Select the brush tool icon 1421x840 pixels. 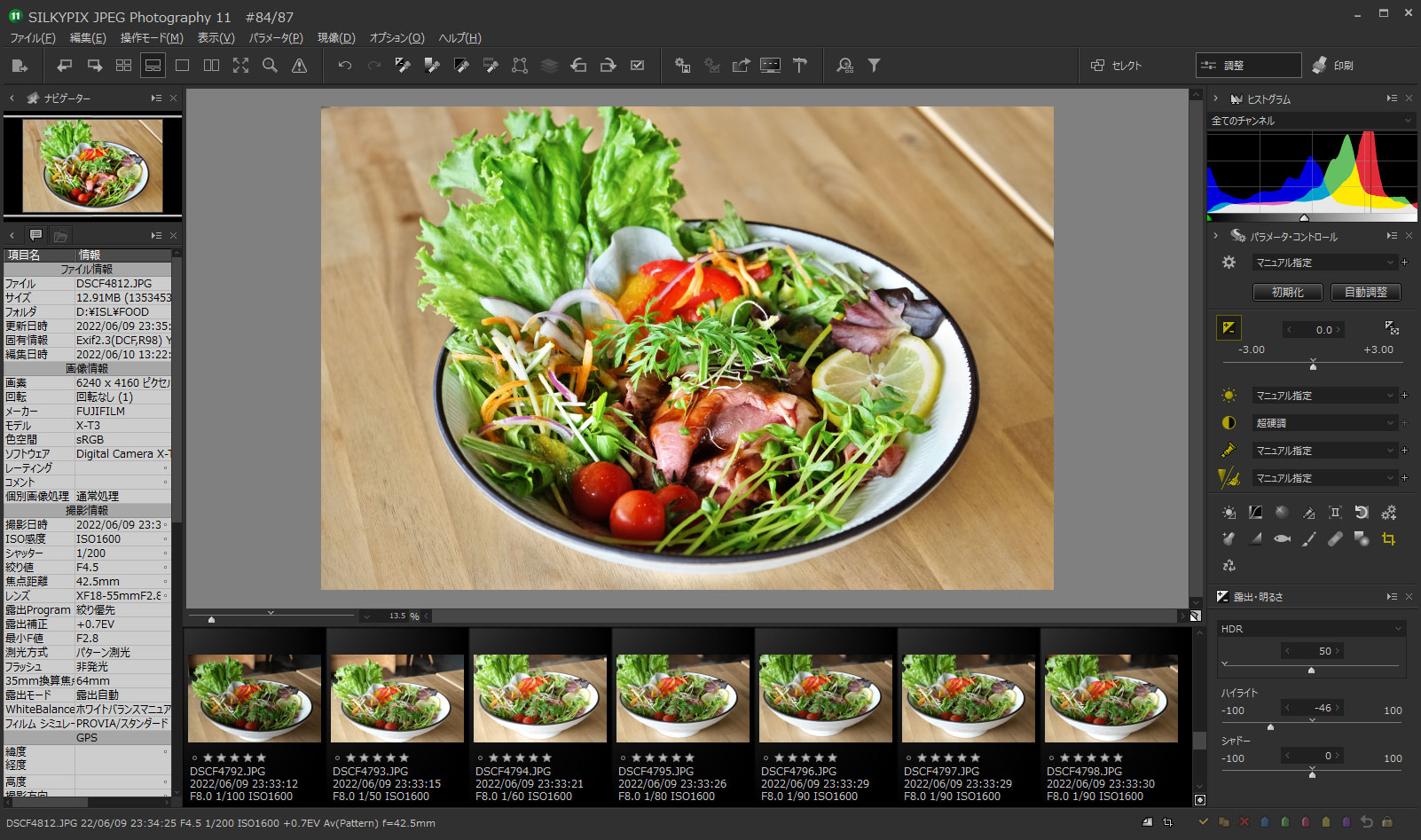point(1308,538)
